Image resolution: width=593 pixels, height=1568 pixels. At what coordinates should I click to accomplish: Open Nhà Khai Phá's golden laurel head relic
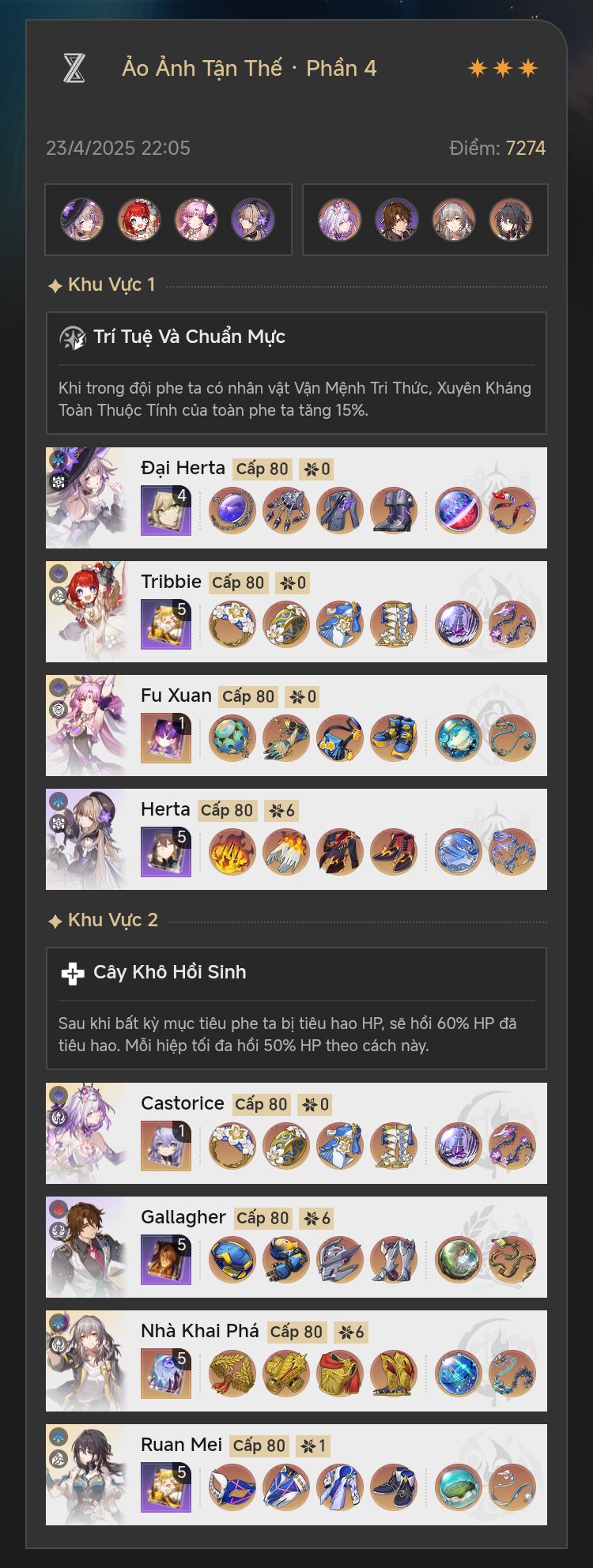click(232, 1374)
